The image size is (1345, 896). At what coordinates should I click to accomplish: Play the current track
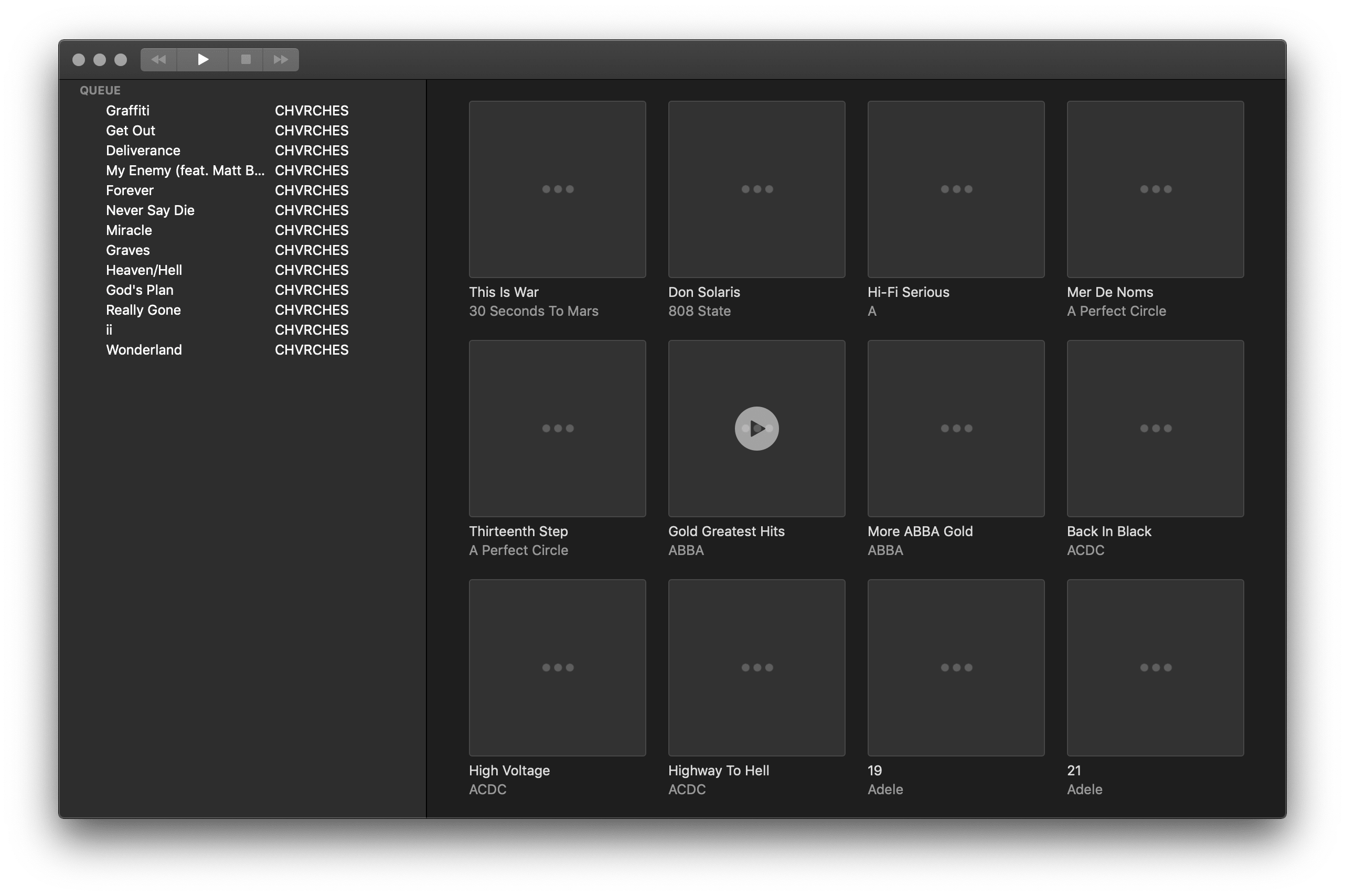(202, 59)
